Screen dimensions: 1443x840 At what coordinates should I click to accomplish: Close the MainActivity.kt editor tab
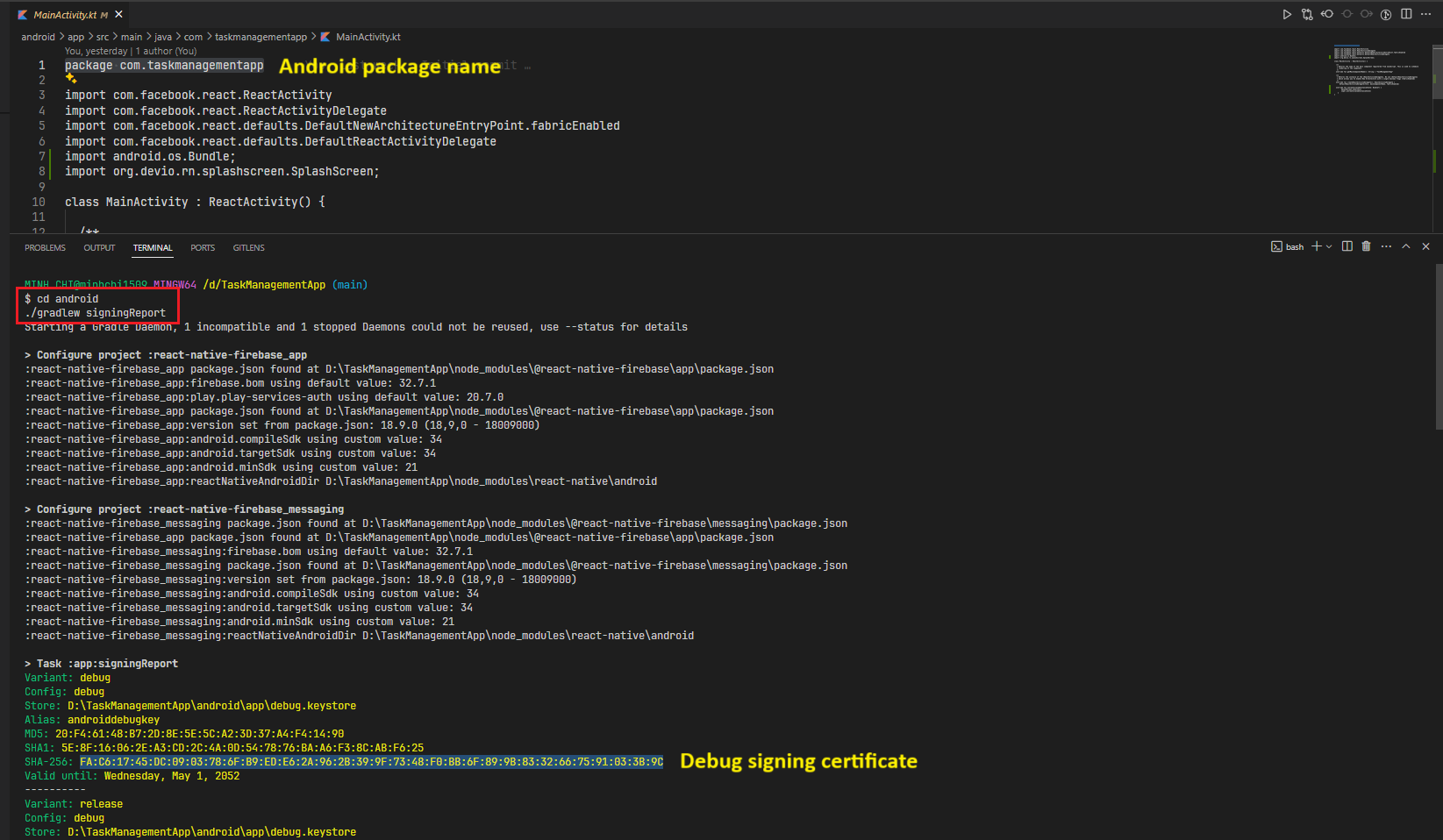(x=118, y=14)
